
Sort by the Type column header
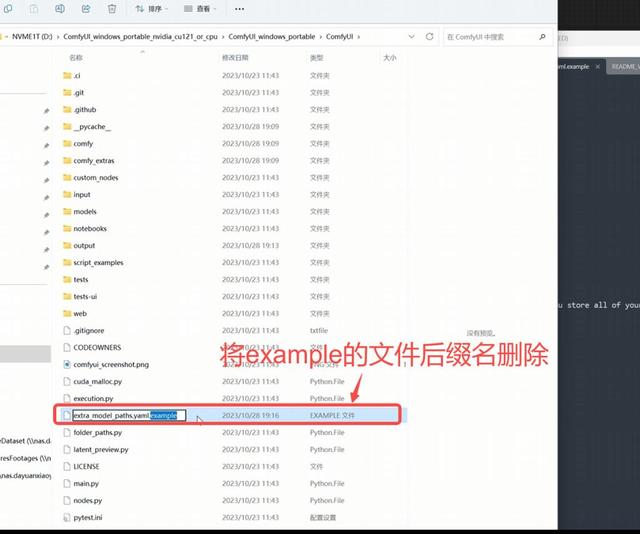pyautogui.click(x=317, y=58)
